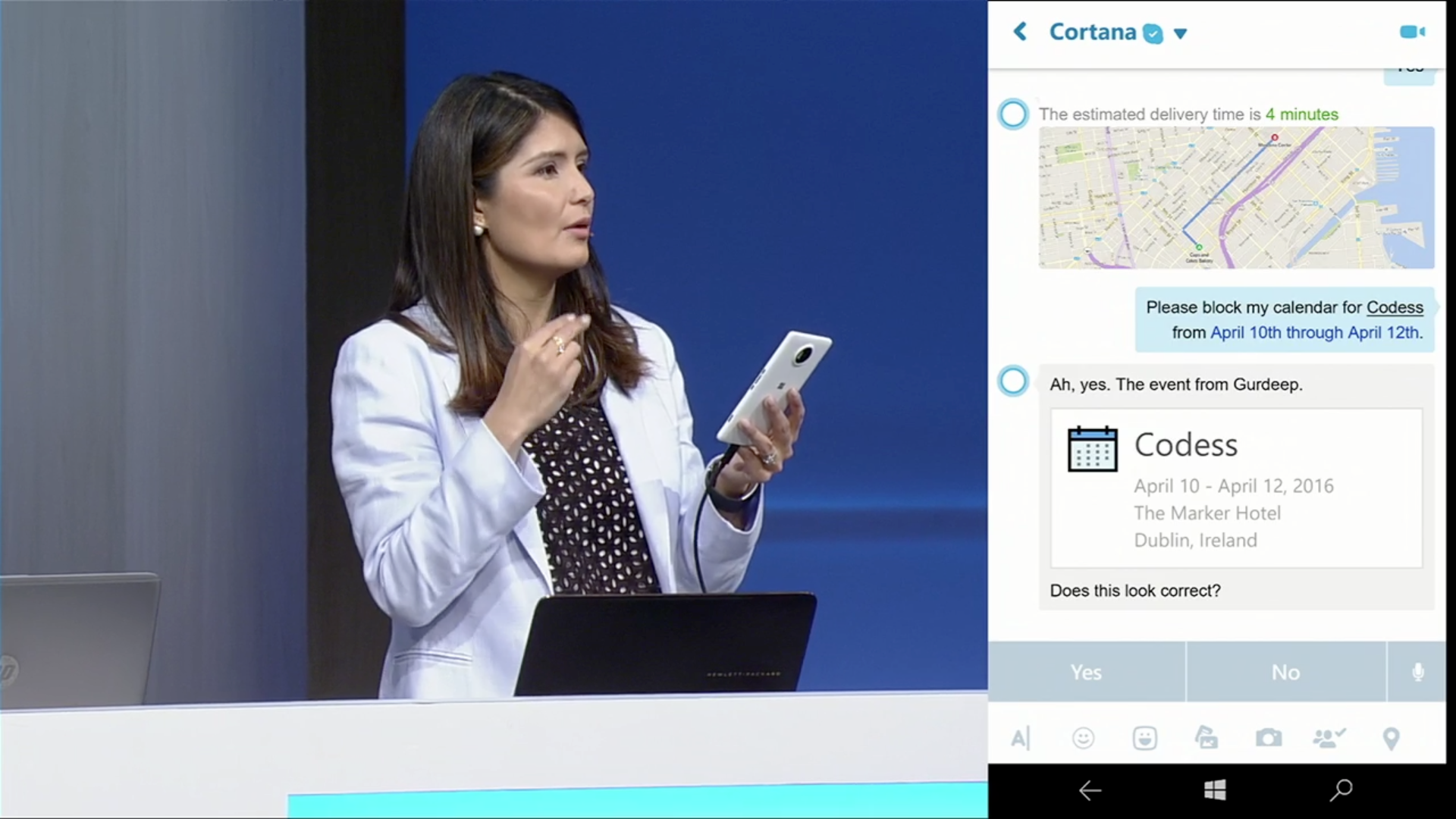Start a video call with Cortana
Image resolution: width=1456 pixels, height=819 pixels.
[1412, 32]
